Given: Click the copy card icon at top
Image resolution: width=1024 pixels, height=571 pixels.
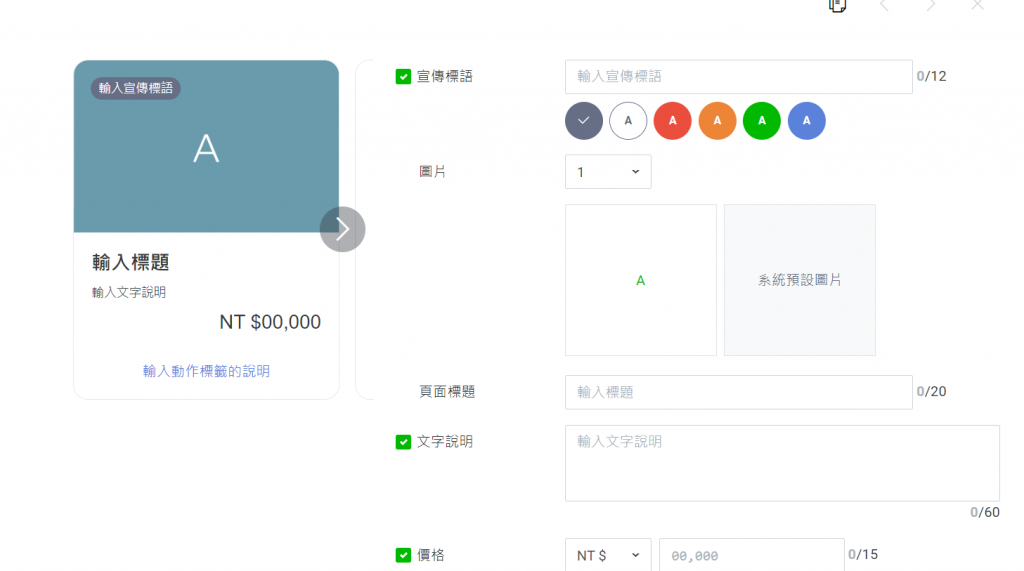Looking at the screenshot, I should [837, 5].
